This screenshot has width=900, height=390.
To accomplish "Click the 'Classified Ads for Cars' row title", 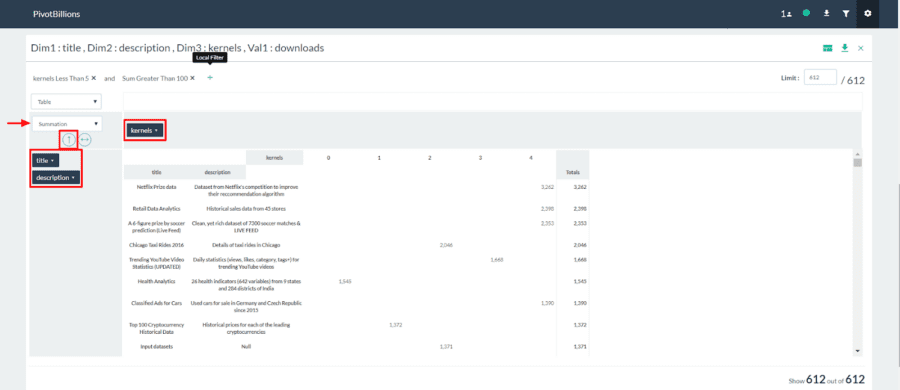I will (156, 303).
